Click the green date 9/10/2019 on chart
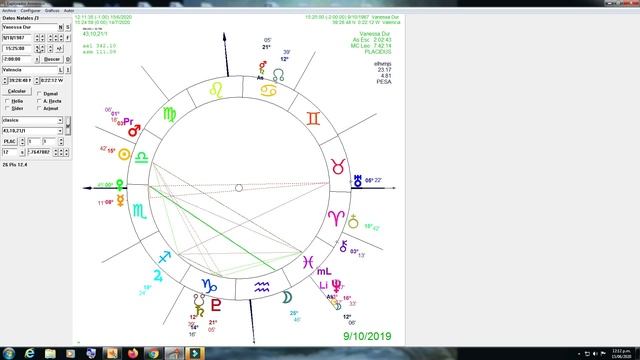The height and width of the screenshot is (360, 640). coord(367,336)
